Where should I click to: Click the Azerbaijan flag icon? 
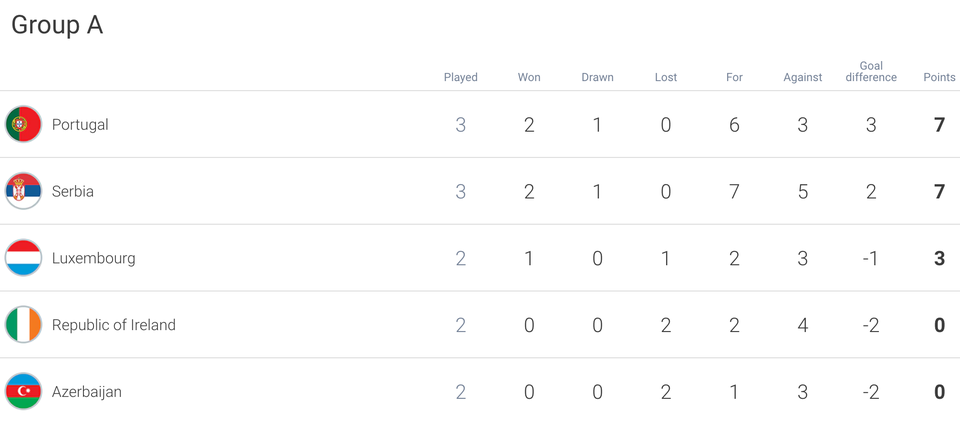click(23, 391)
